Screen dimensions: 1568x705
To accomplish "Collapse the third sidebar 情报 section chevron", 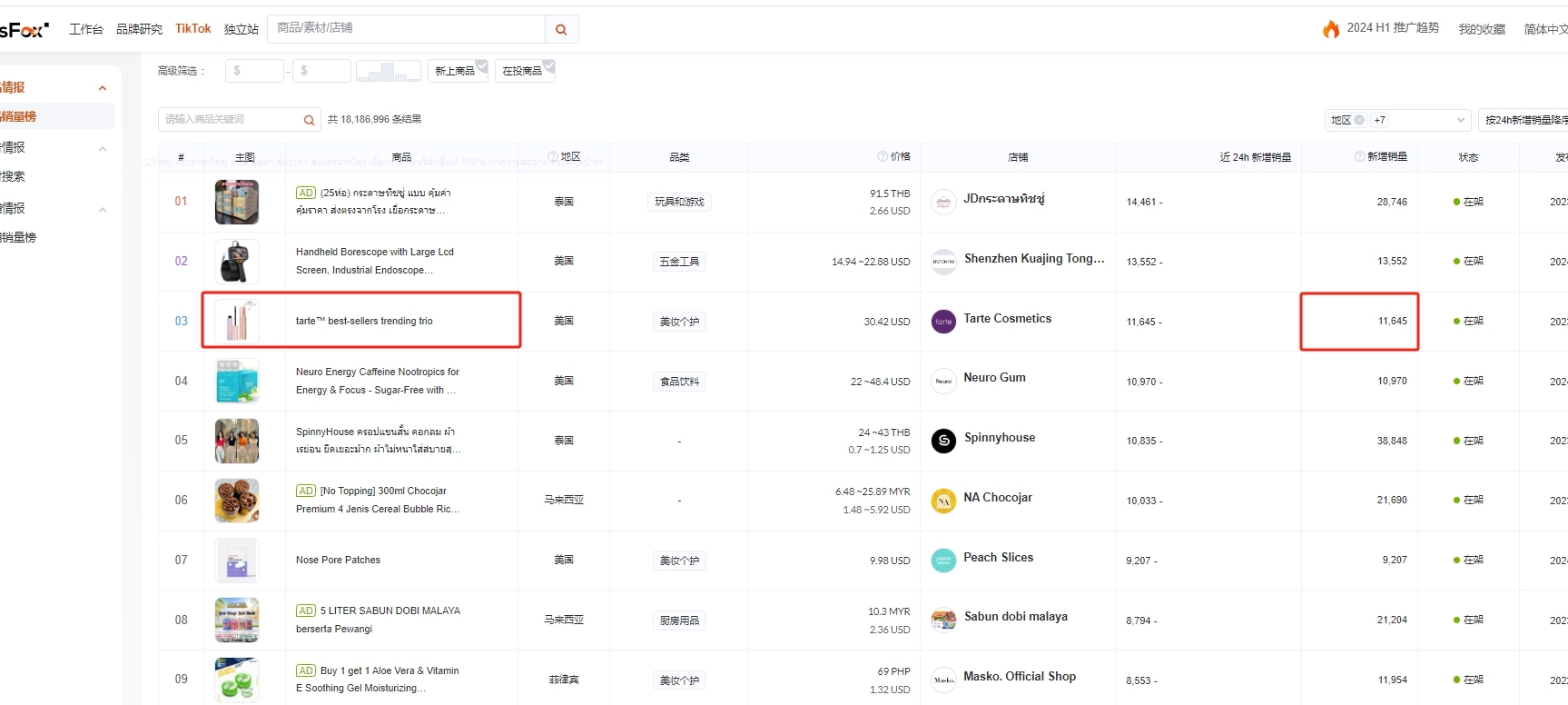I will tap(103, 210).
